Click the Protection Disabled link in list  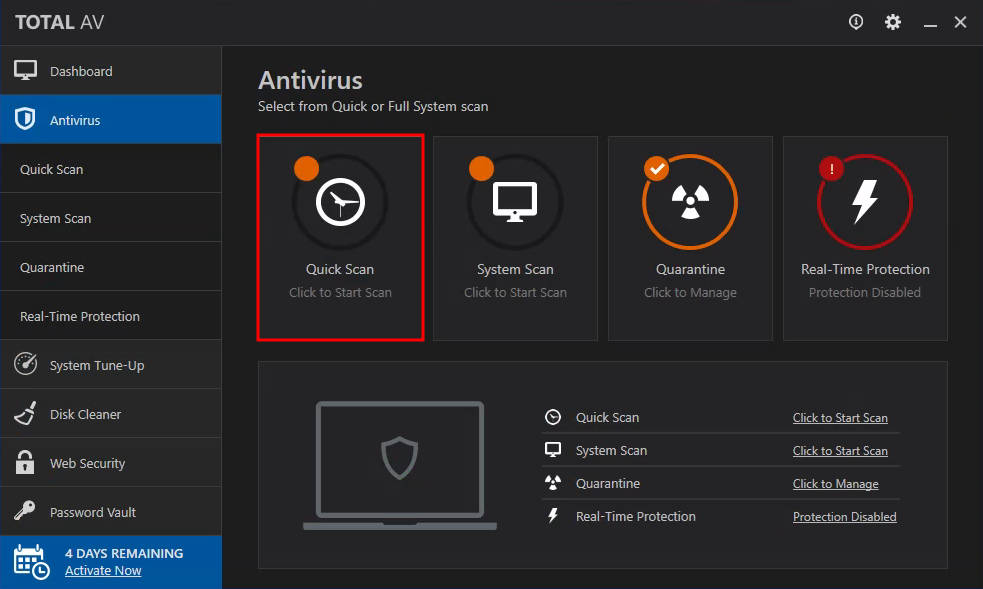point(844,516)
